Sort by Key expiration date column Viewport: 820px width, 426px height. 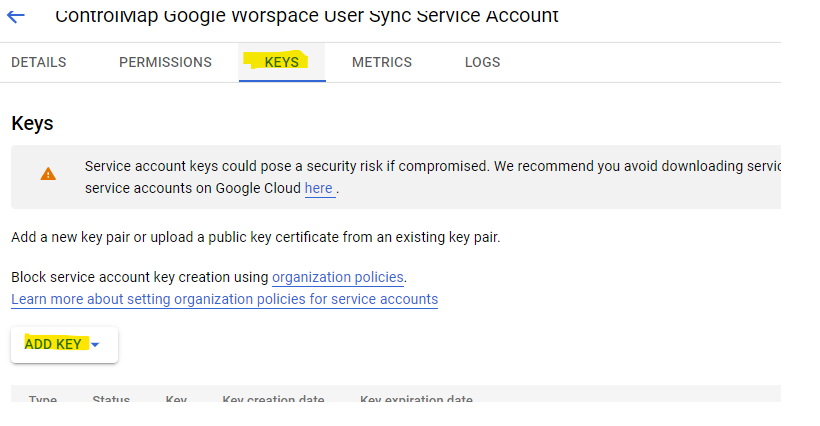pyautogui.click(x=416, y=400)
